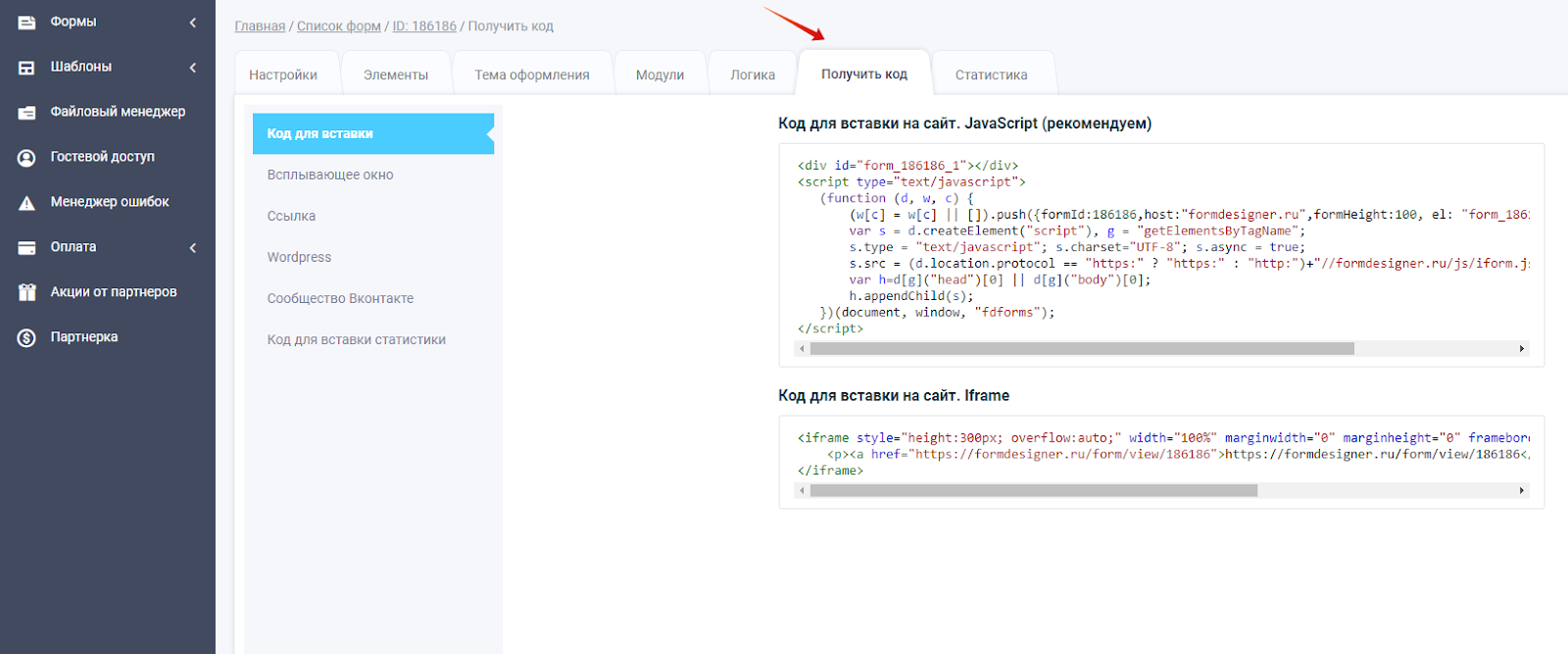Click inside the Iframe embed code box

[1161, 462]
